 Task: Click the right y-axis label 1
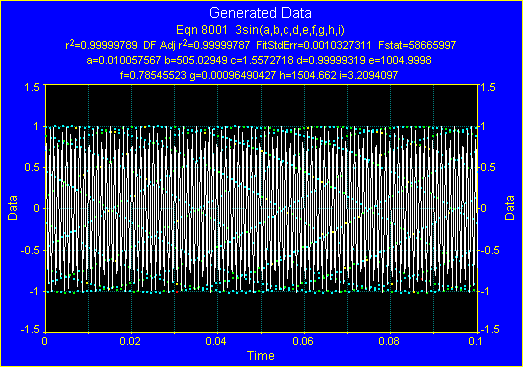pos(482,126)
